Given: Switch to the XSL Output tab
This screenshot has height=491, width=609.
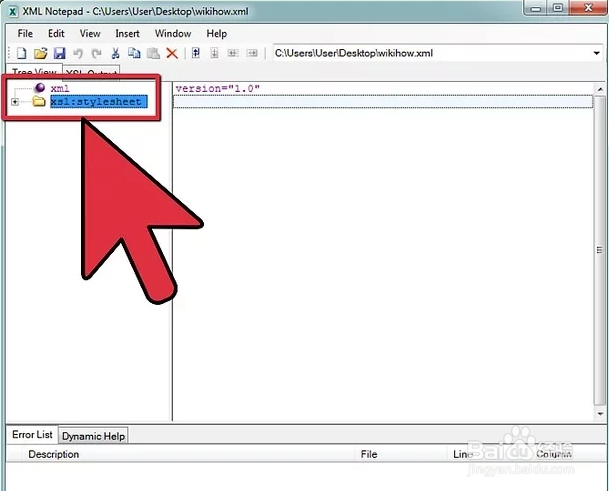Looking at the screenshot, I should coord(92,72).
